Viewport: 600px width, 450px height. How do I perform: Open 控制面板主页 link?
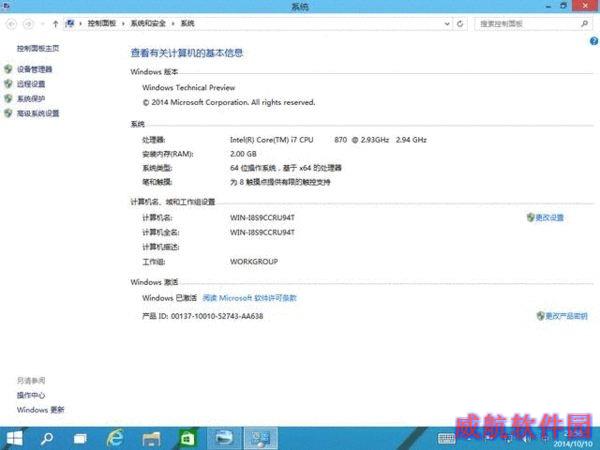click(x=38, y=48)
